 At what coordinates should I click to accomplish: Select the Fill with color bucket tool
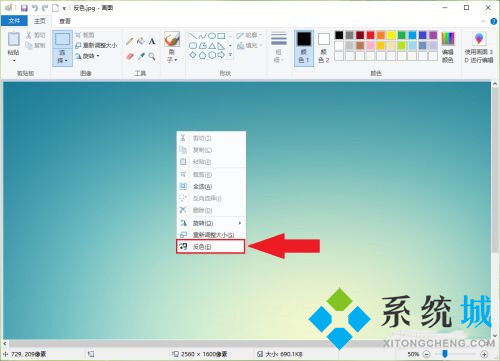pos(141,41)
